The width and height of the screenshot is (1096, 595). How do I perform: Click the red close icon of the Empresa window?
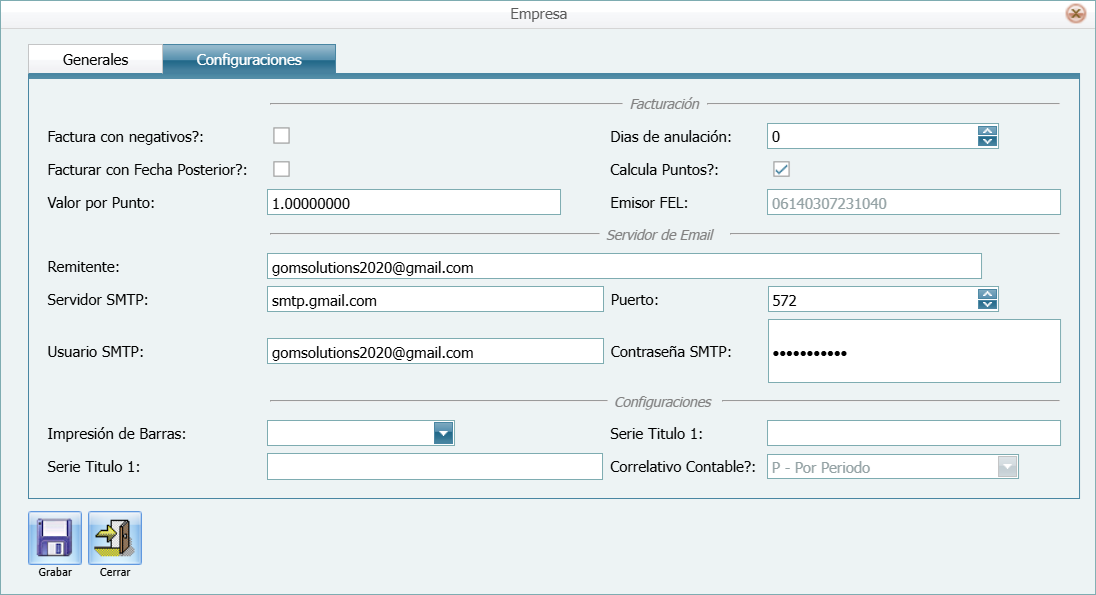point(1077,14)
